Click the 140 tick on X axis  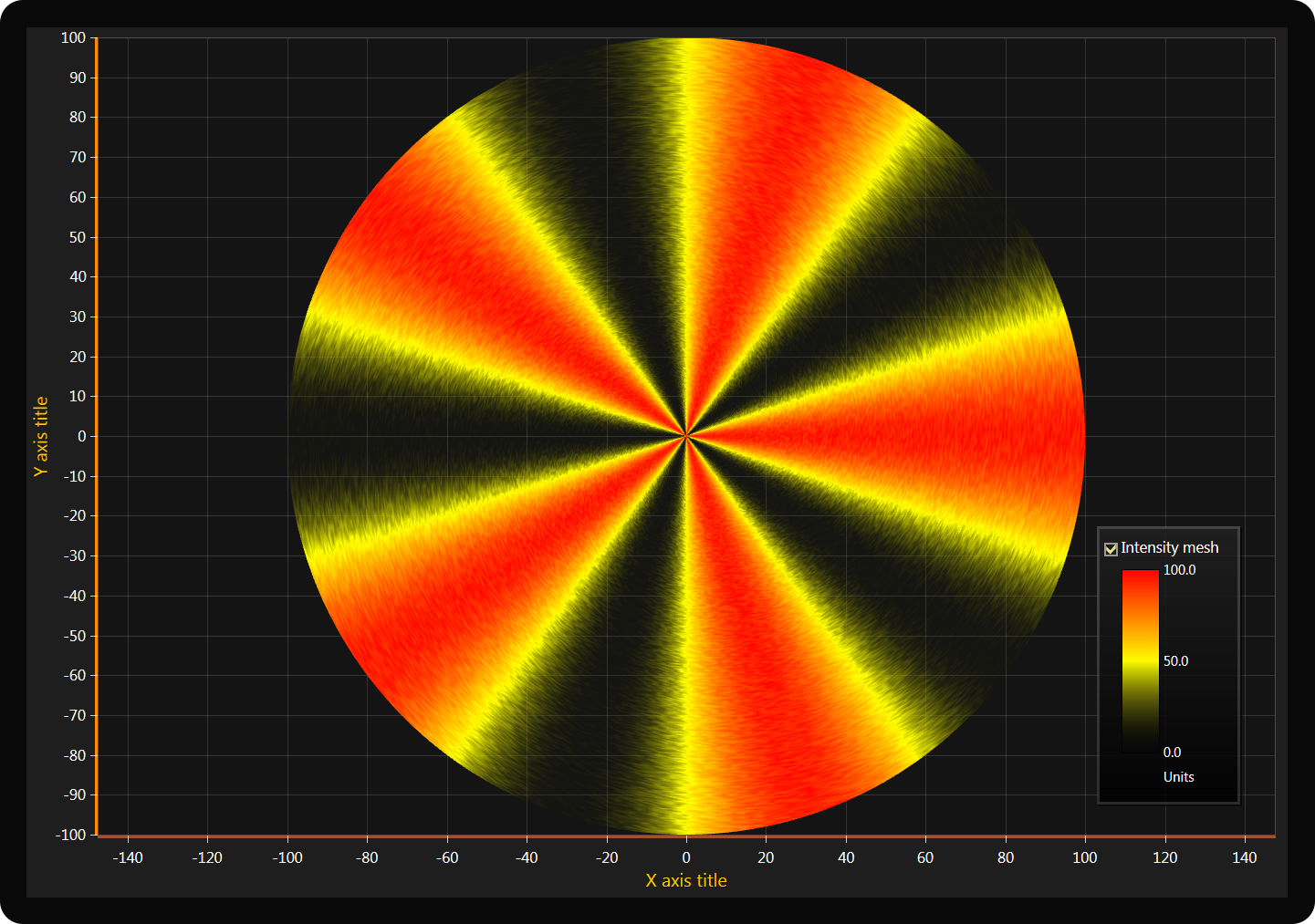(1244, 857)
